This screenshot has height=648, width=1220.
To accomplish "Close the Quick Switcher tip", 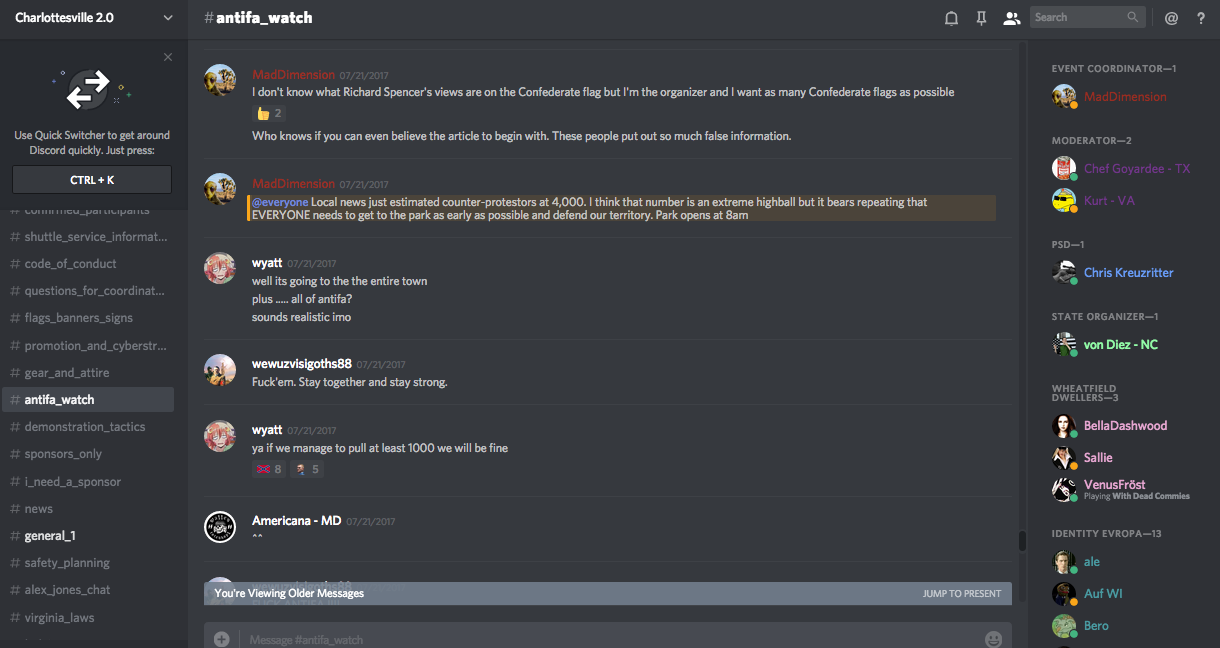I will [168, 57].
